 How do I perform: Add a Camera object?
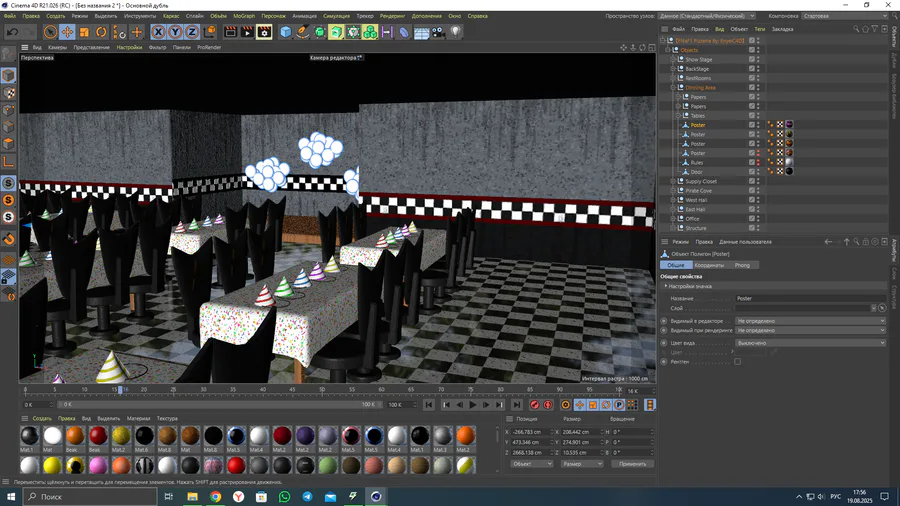[x=439, y=32]
